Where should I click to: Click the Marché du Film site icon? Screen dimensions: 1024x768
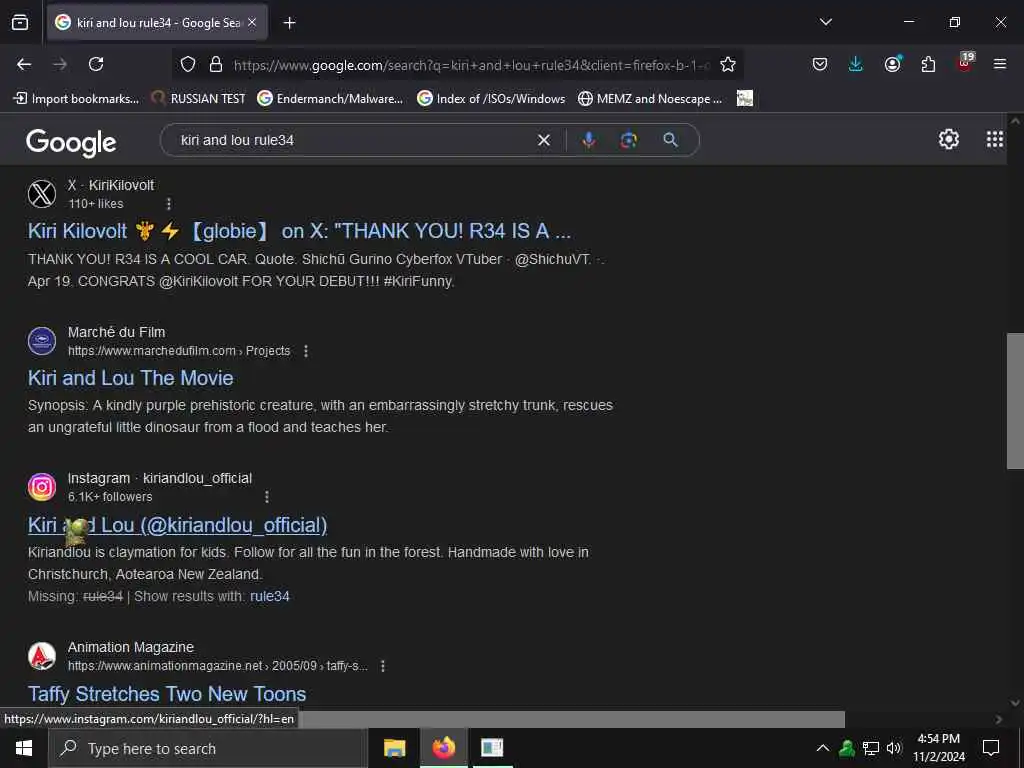coord(42,341)
